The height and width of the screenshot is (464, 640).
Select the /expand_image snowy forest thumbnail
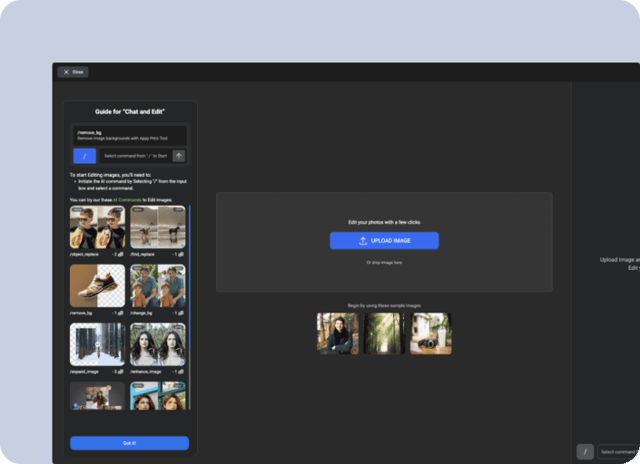coord(98,344)
